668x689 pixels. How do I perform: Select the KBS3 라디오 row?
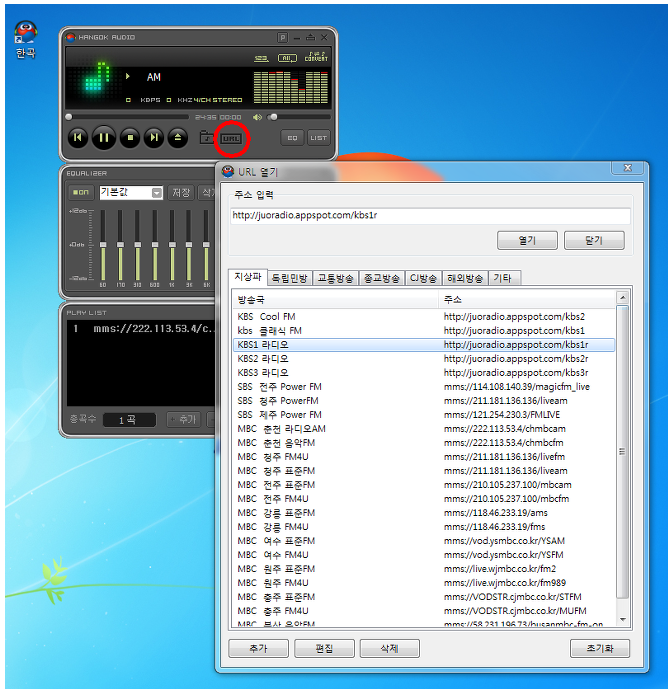[x=424, y=373]
